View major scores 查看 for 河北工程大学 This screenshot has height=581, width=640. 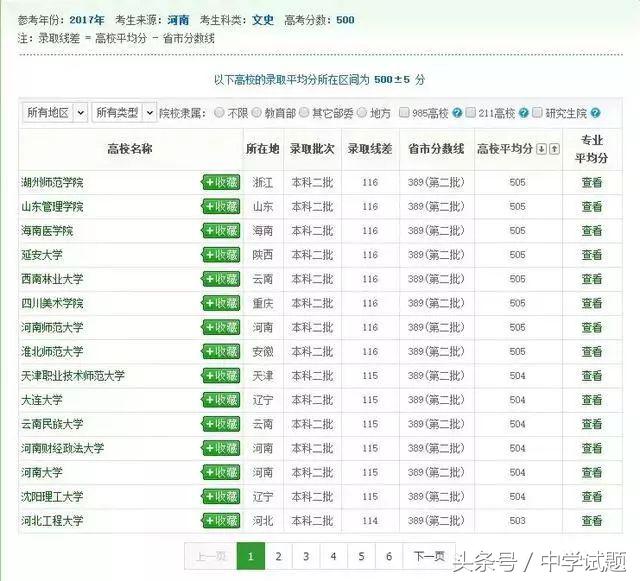592,521
